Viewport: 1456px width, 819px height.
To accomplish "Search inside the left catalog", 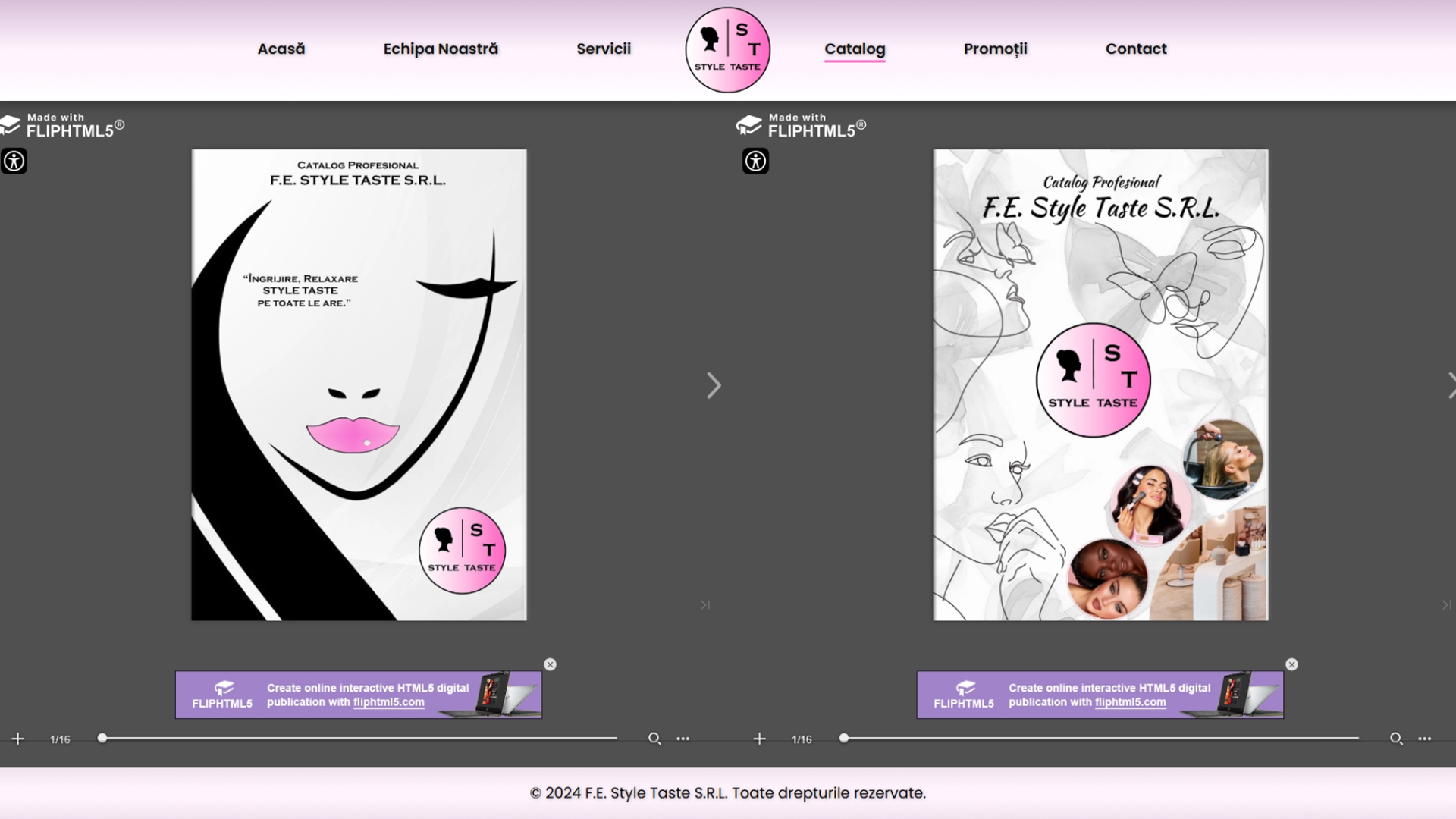I will pyautogui.click(x=654, y=739).
